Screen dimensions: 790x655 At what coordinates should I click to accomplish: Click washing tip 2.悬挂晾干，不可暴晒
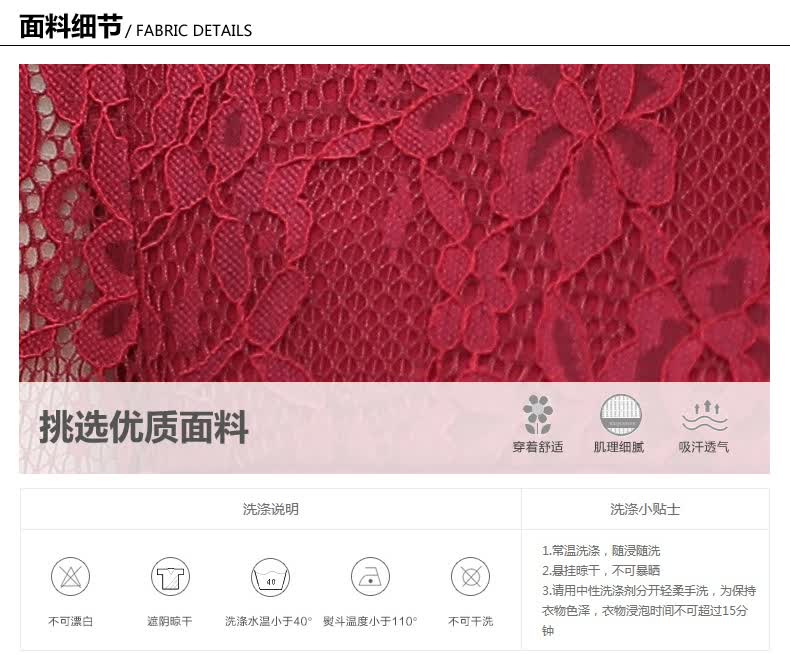(601, 570)
